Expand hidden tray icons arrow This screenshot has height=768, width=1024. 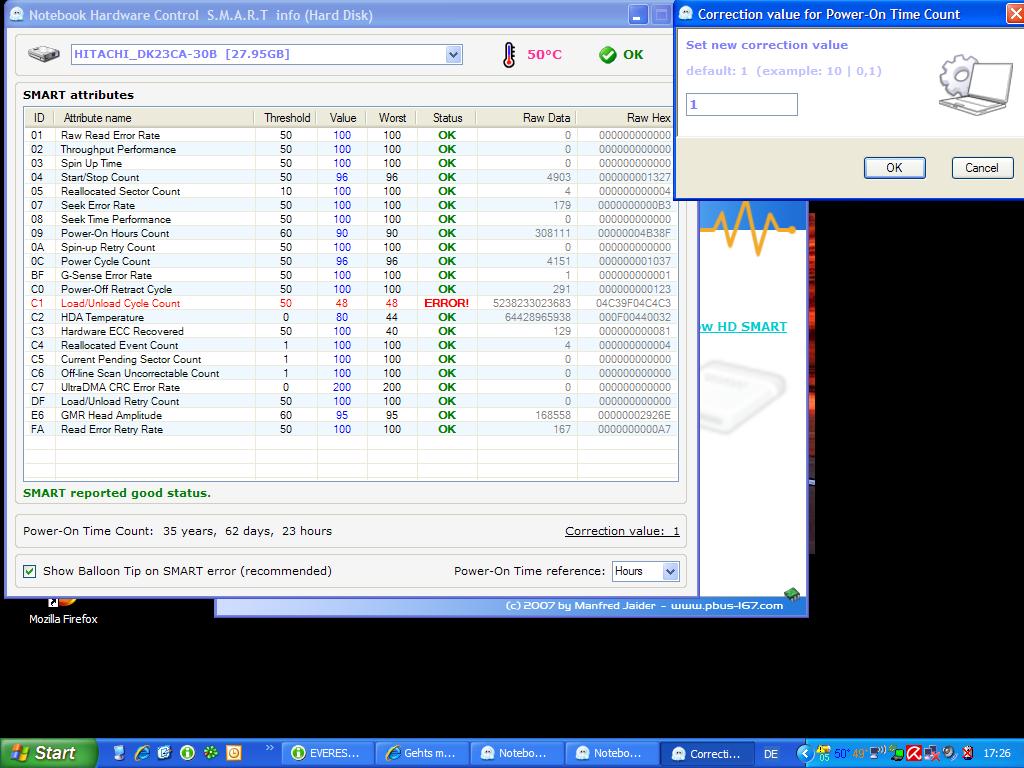pyautogui.click(x=804, y=753)
